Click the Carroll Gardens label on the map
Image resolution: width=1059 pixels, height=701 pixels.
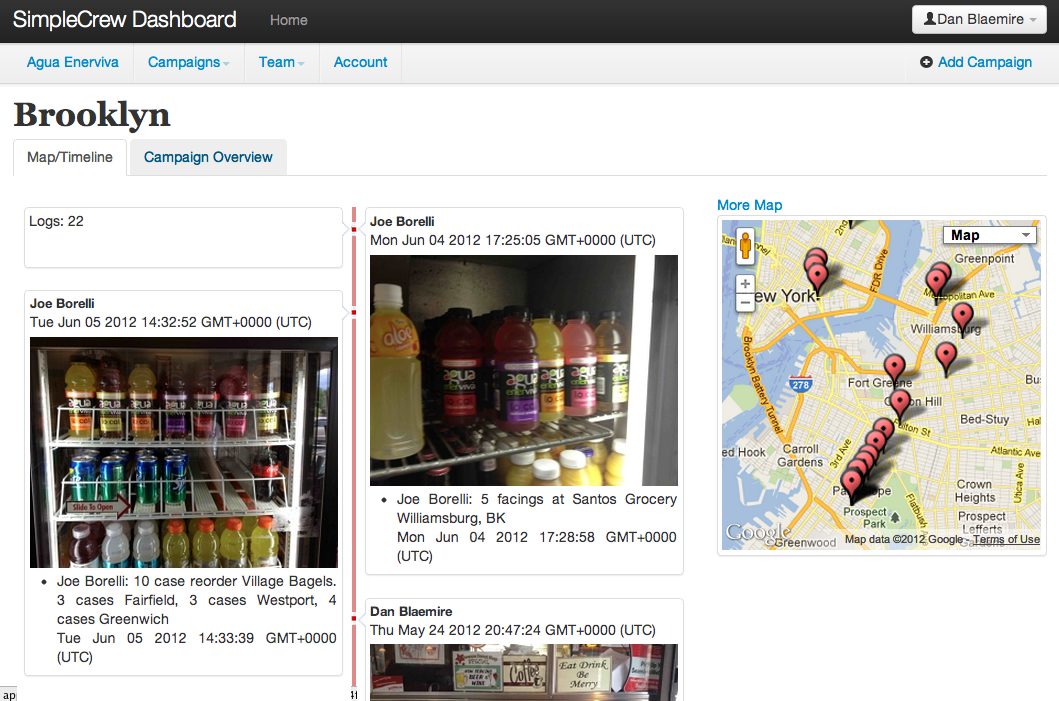point(800,456)
